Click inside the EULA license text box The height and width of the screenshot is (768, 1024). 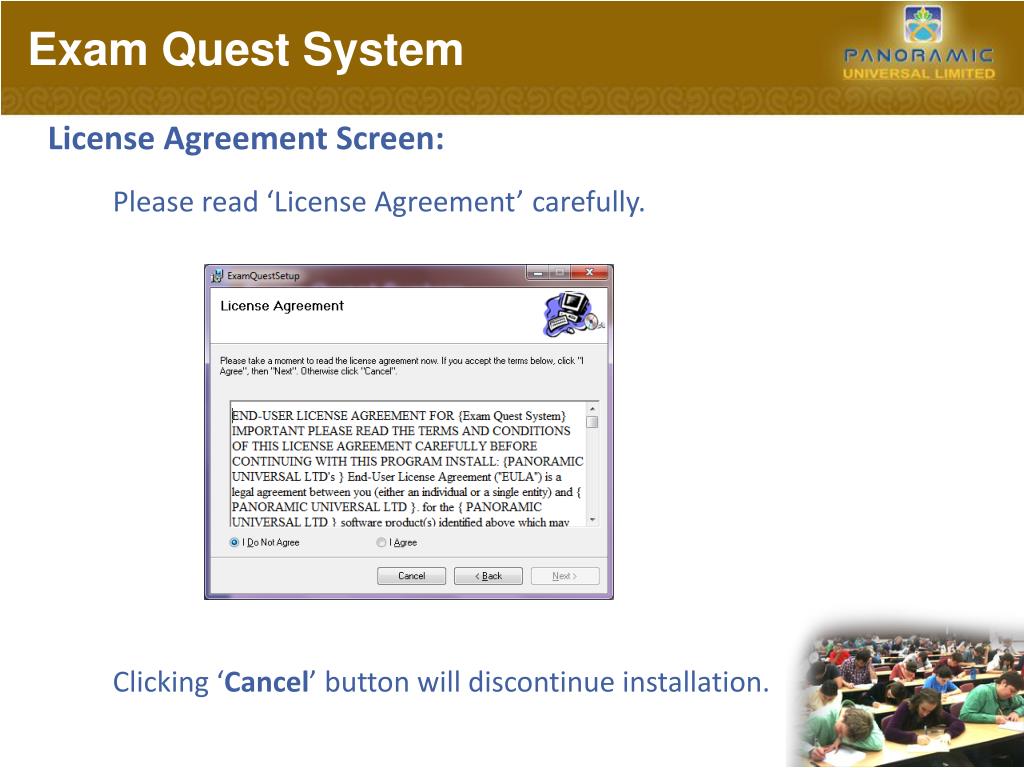coord(408,464)
